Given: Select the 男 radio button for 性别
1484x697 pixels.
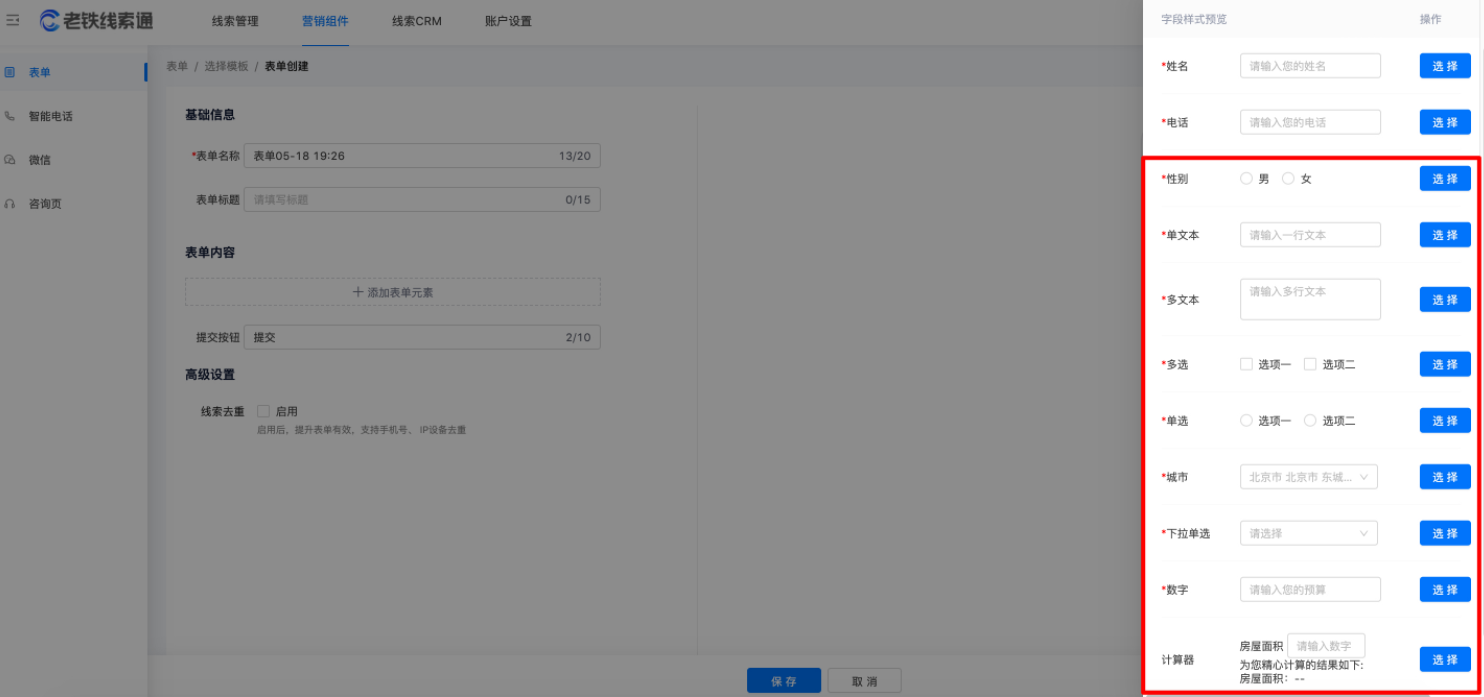Looking at the screenshot, I should coord(1246,179).
